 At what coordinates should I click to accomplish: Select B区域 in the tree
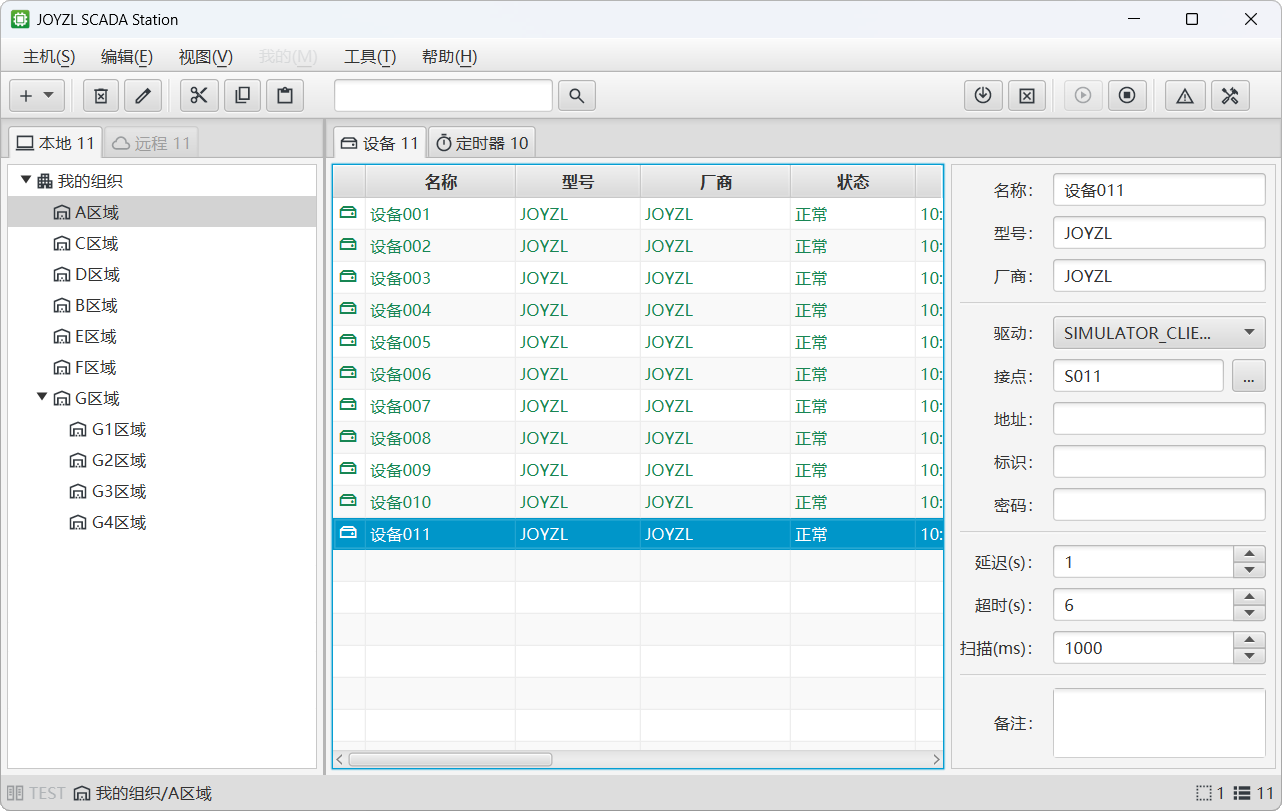click(x=162, y=305)
